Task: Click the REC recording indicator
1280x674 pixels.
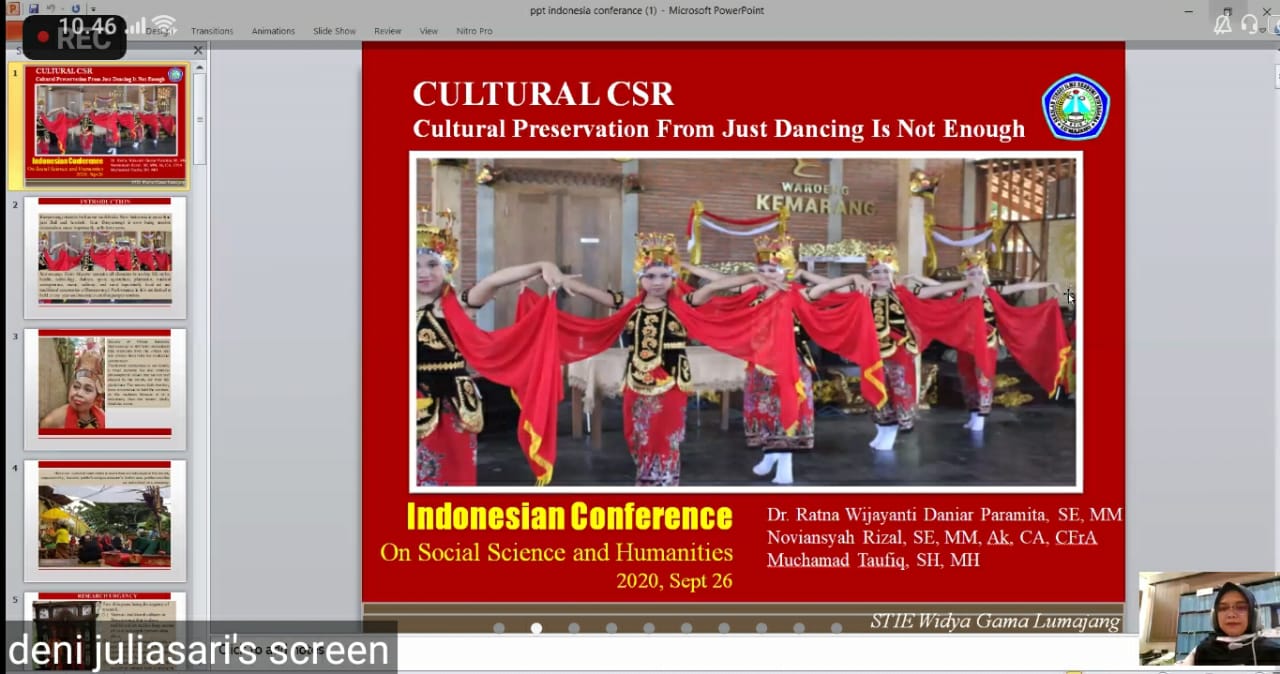Action: click(75, 38)
